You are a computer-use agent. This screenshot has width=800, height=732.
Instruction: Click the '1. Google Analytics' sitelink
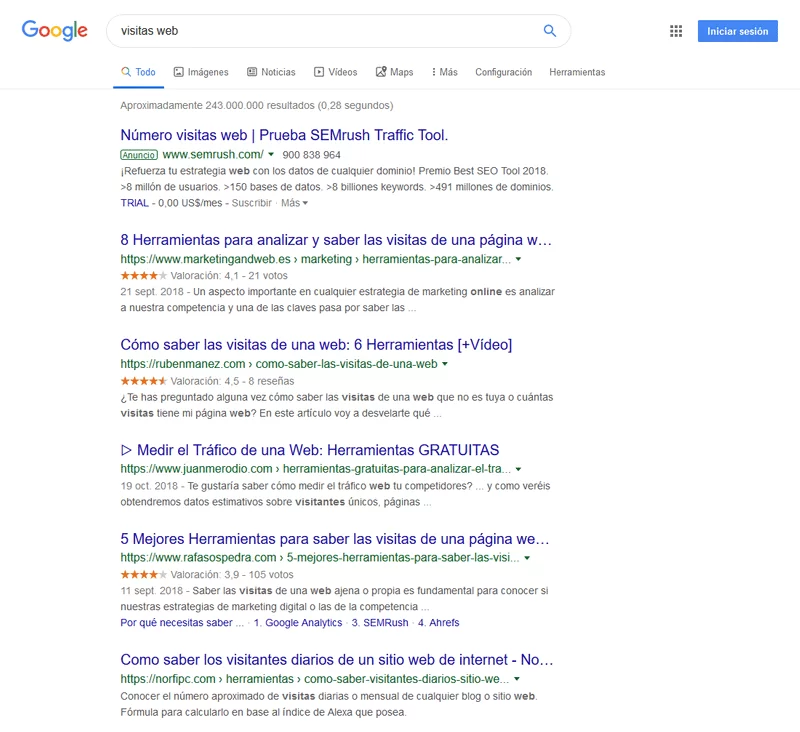tap(298, 623)
